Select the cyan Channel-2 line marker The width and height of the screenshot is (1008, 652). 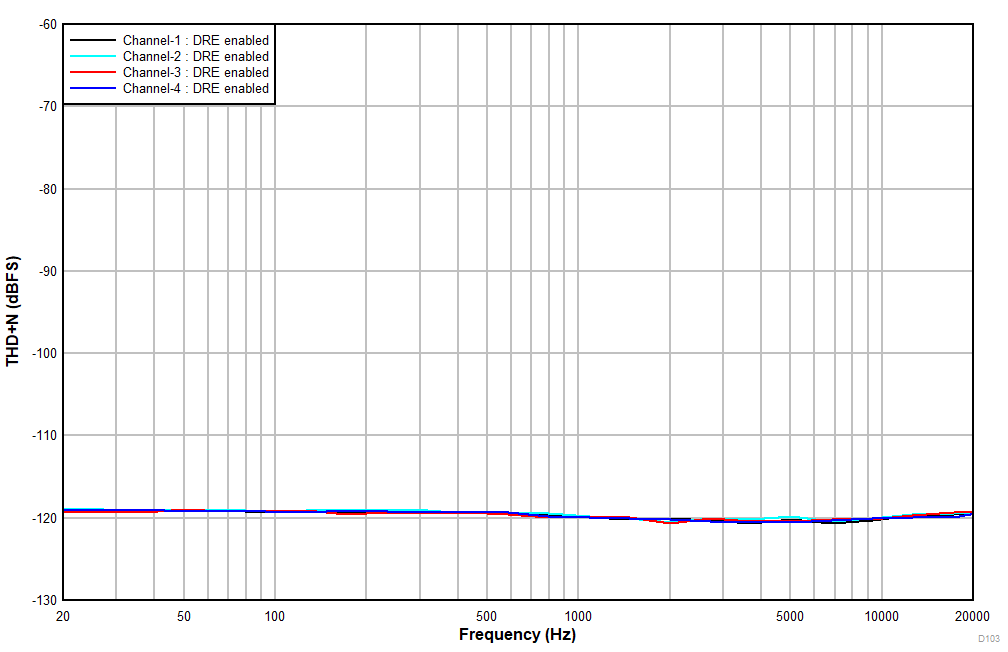click(x=92, y=57)
